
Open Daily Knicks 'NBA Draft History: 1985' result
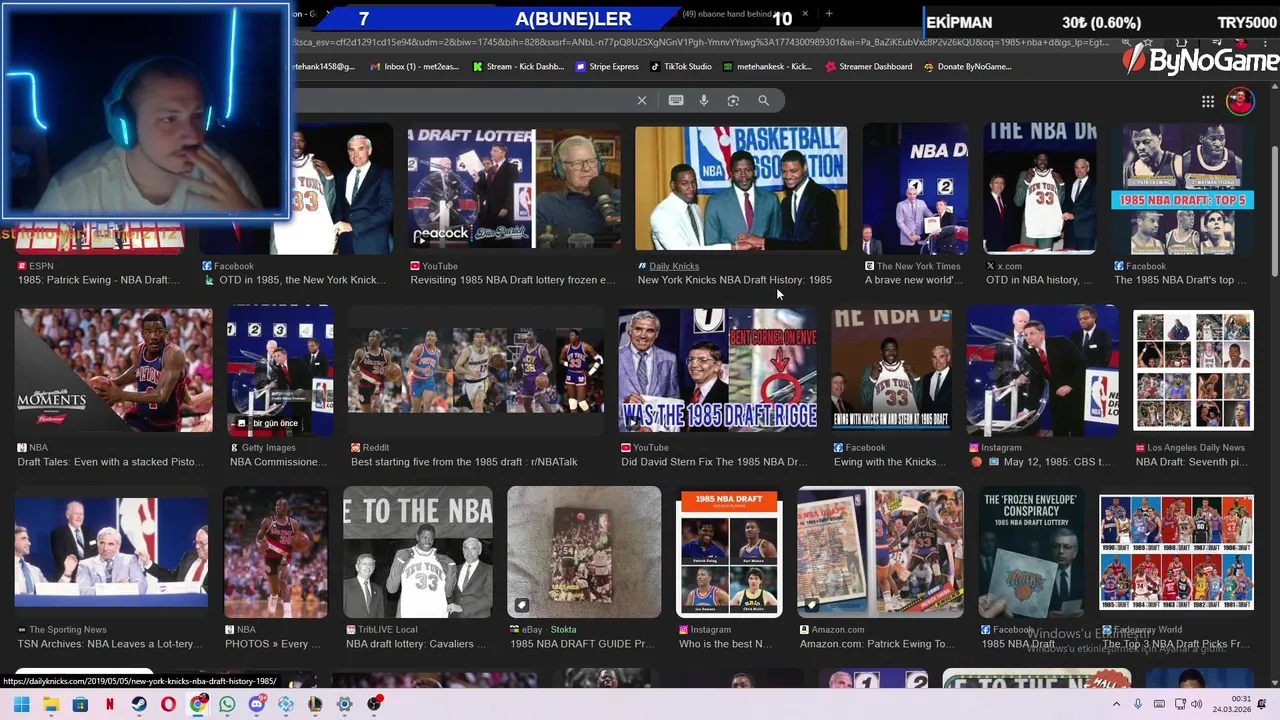[x=735, y=280]
